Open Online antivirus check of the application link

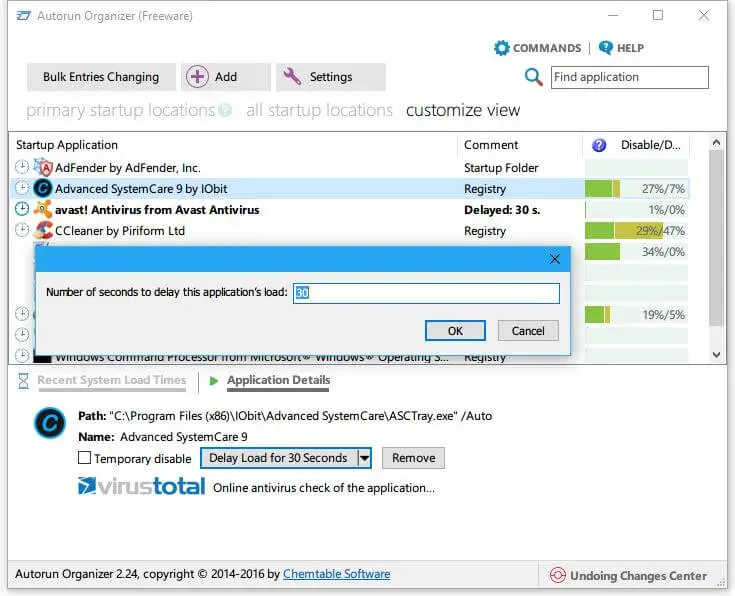point(324,488)
